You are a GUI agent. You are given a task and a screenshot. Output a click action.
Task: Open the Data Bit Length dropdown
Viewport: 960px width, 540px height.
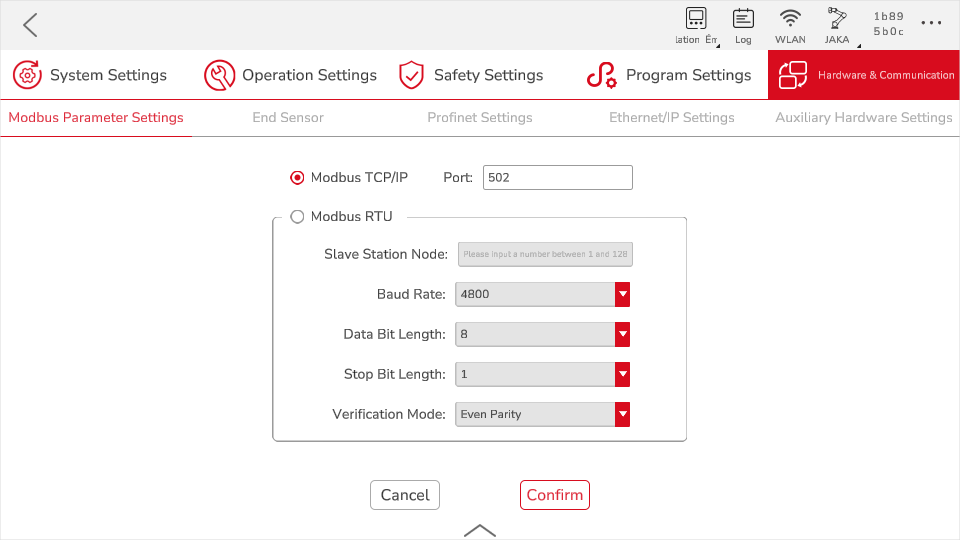(622, 334)
